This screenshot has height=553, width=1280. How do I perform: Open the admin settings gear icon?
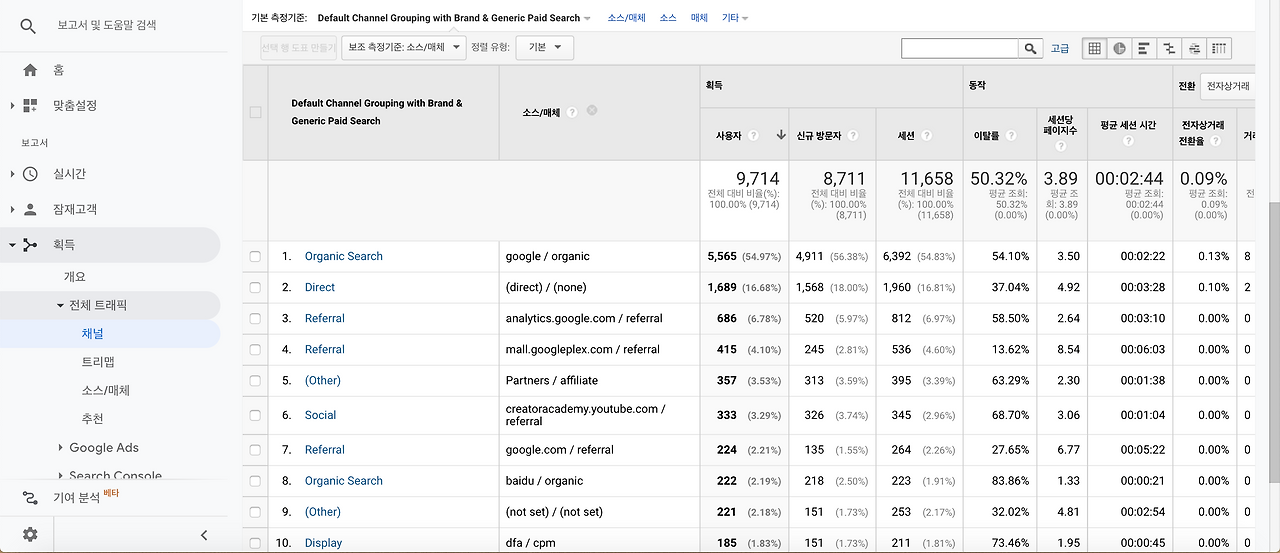30,534
